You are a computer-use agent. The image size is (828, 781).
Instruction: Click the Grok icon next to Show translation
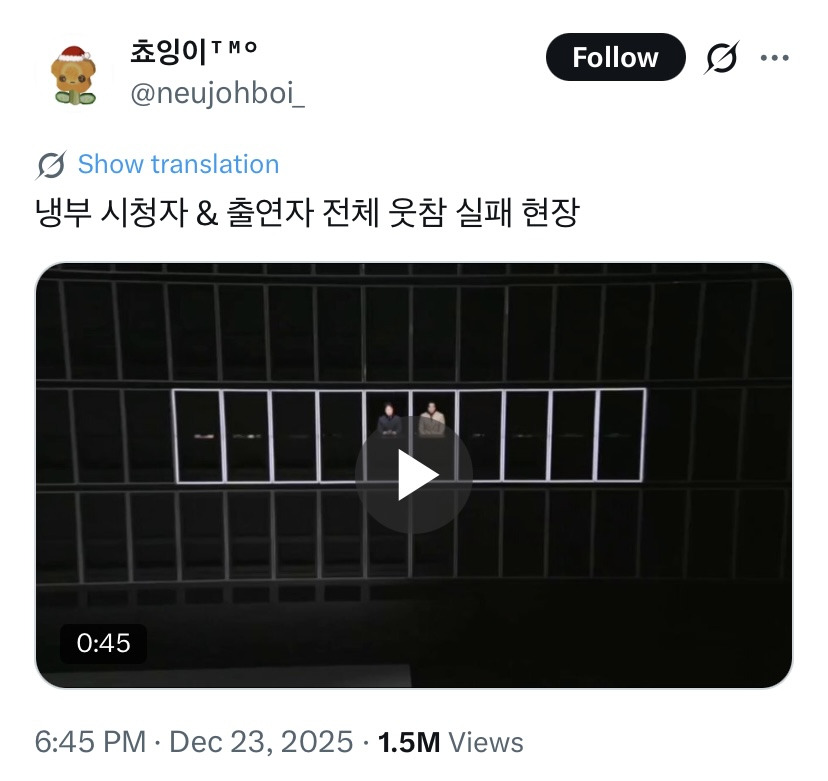(51, 165)
